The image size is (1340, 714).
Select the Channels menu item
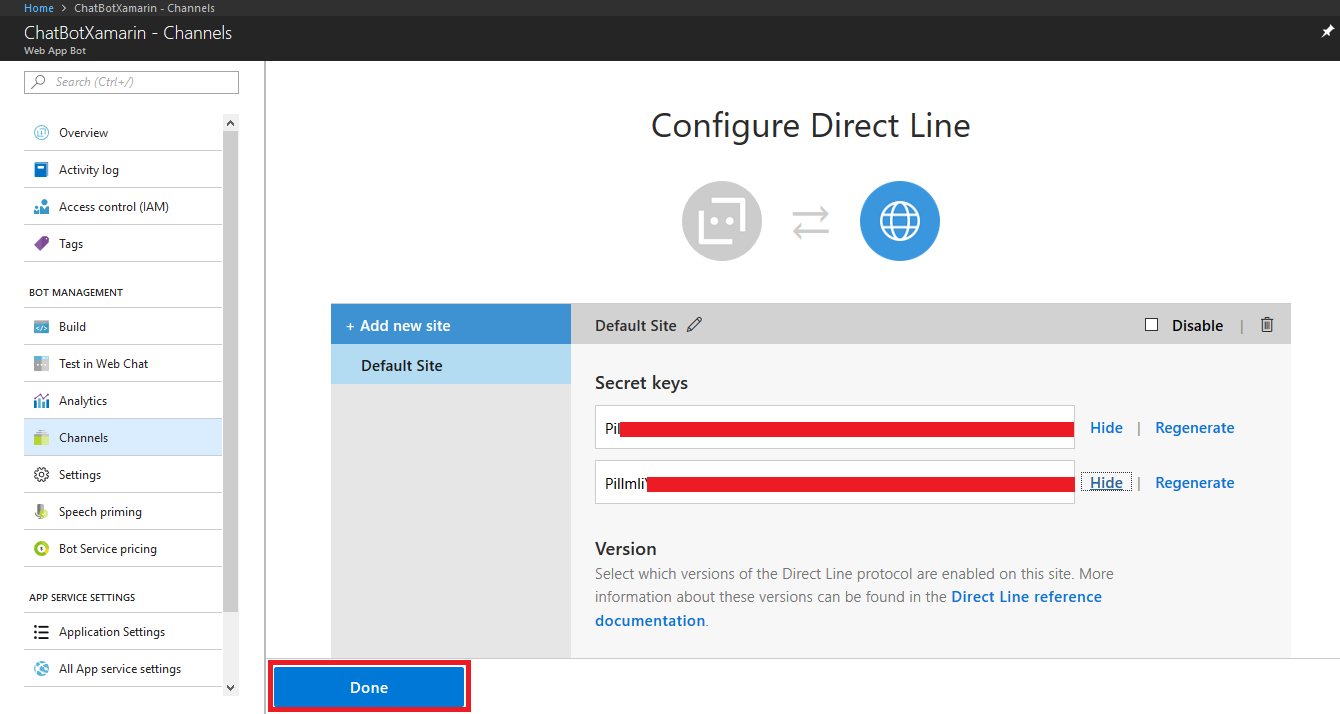(x=123, y=438)
